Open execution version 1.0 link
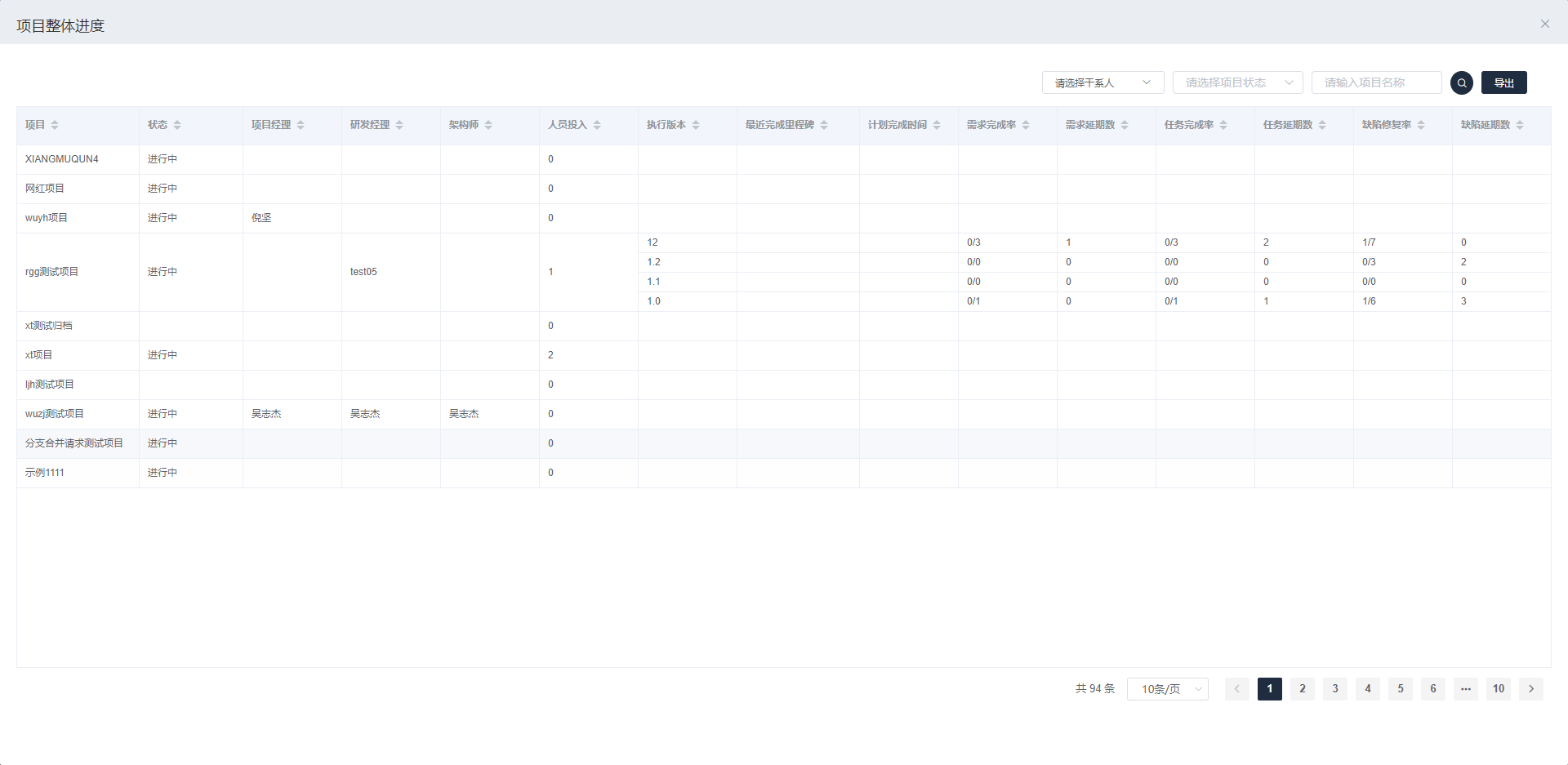 pos(653,301)
